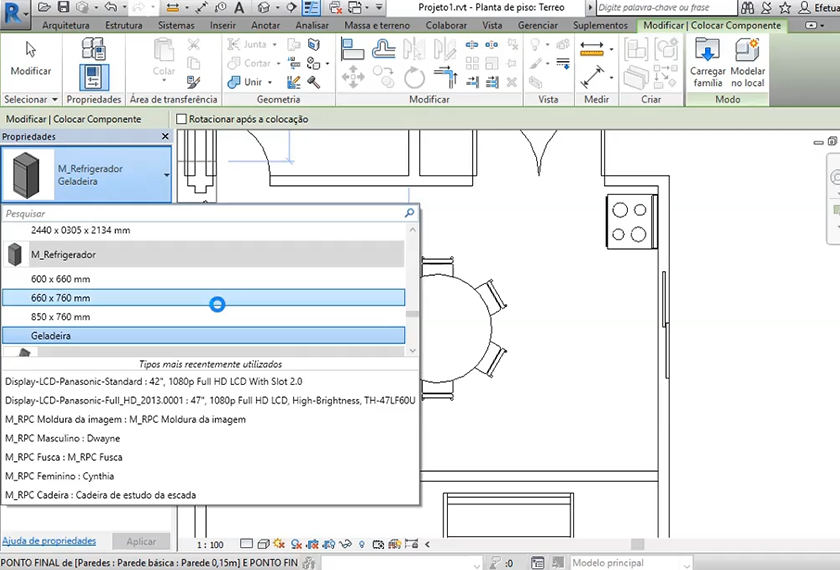Select the 850 x 760 mm type
Screen dimensions: 840x570
click(60, 317)
